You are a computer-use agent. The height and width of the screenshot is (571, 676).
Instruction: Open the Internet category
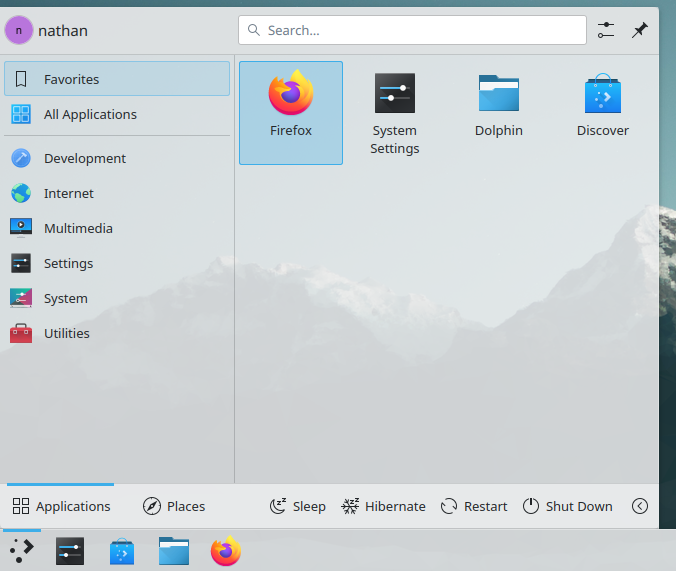(117, 193)
